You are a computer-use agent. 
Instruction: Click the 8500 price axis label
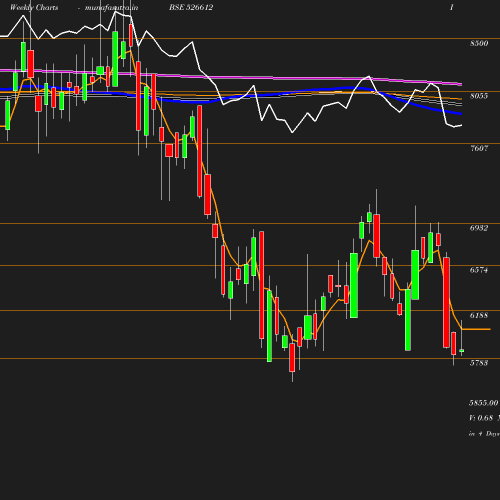[x=479, y=43]
